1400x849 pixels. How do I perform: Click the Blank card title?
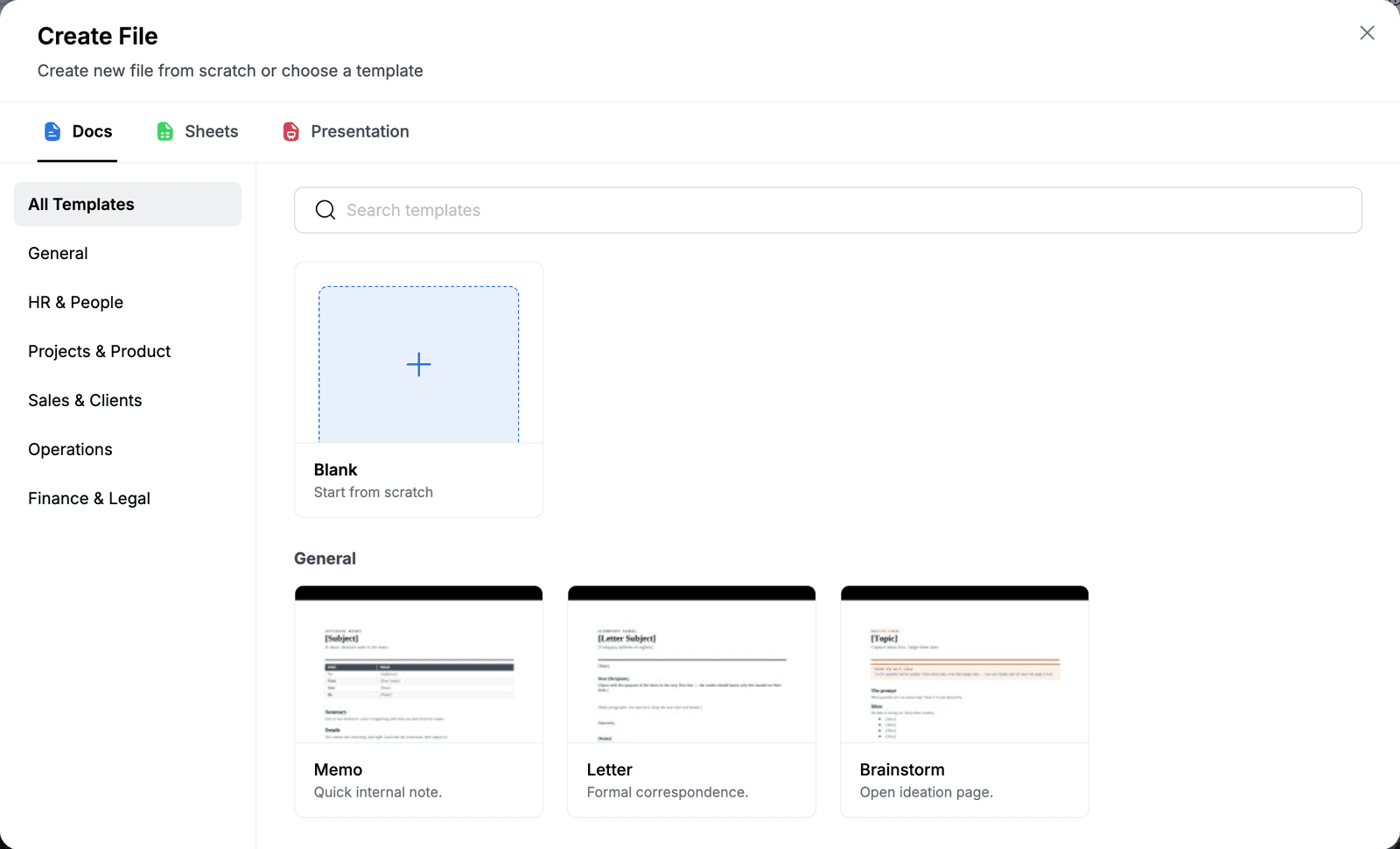(x=335, y=470)
